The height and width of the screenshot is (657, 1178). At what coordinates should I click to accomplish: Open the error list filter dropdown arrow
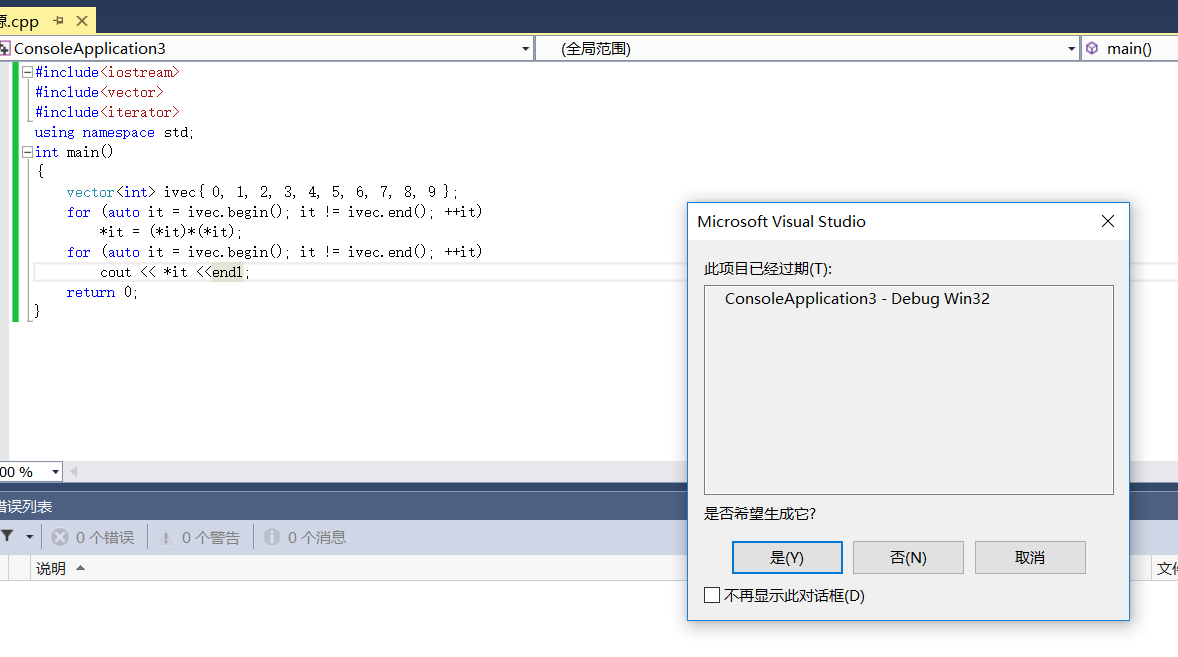coord(29,537)
